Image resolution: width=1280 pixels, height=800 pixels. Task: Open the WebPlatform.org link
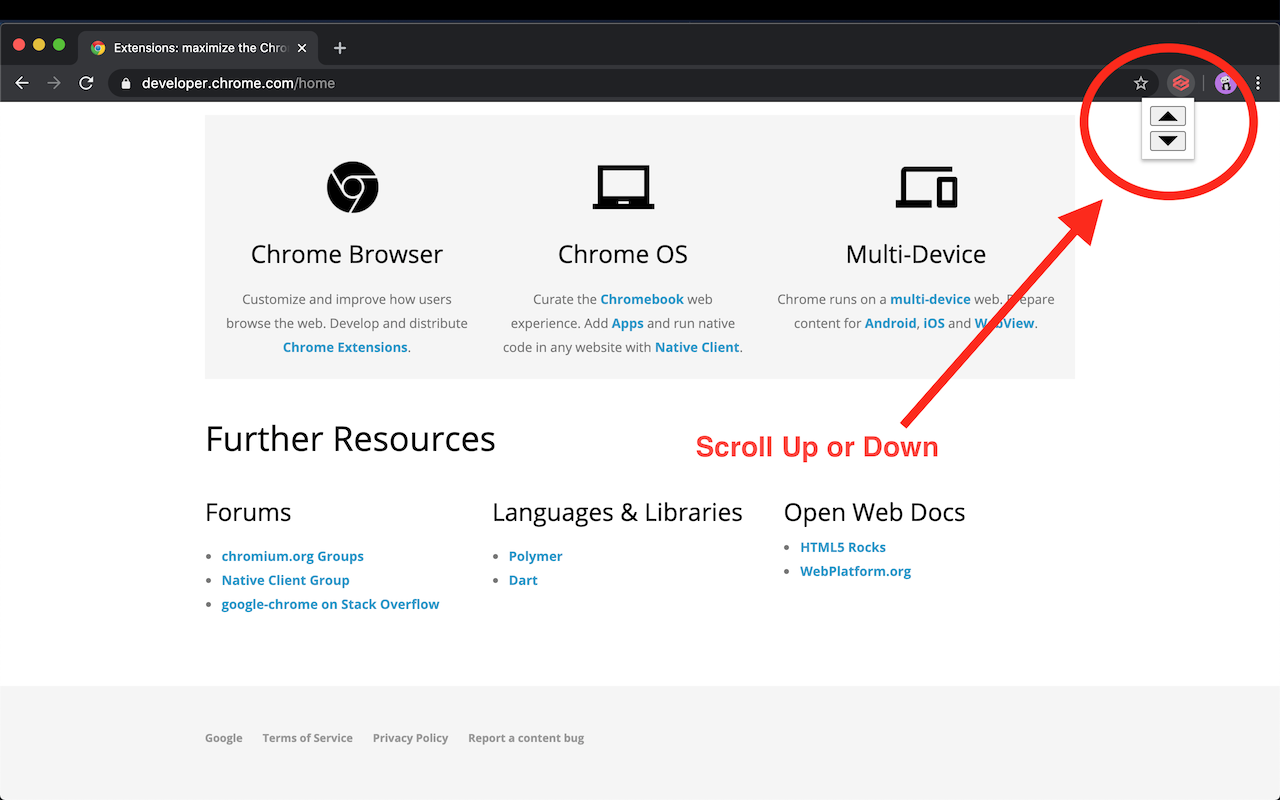click(x=855, y=571)
